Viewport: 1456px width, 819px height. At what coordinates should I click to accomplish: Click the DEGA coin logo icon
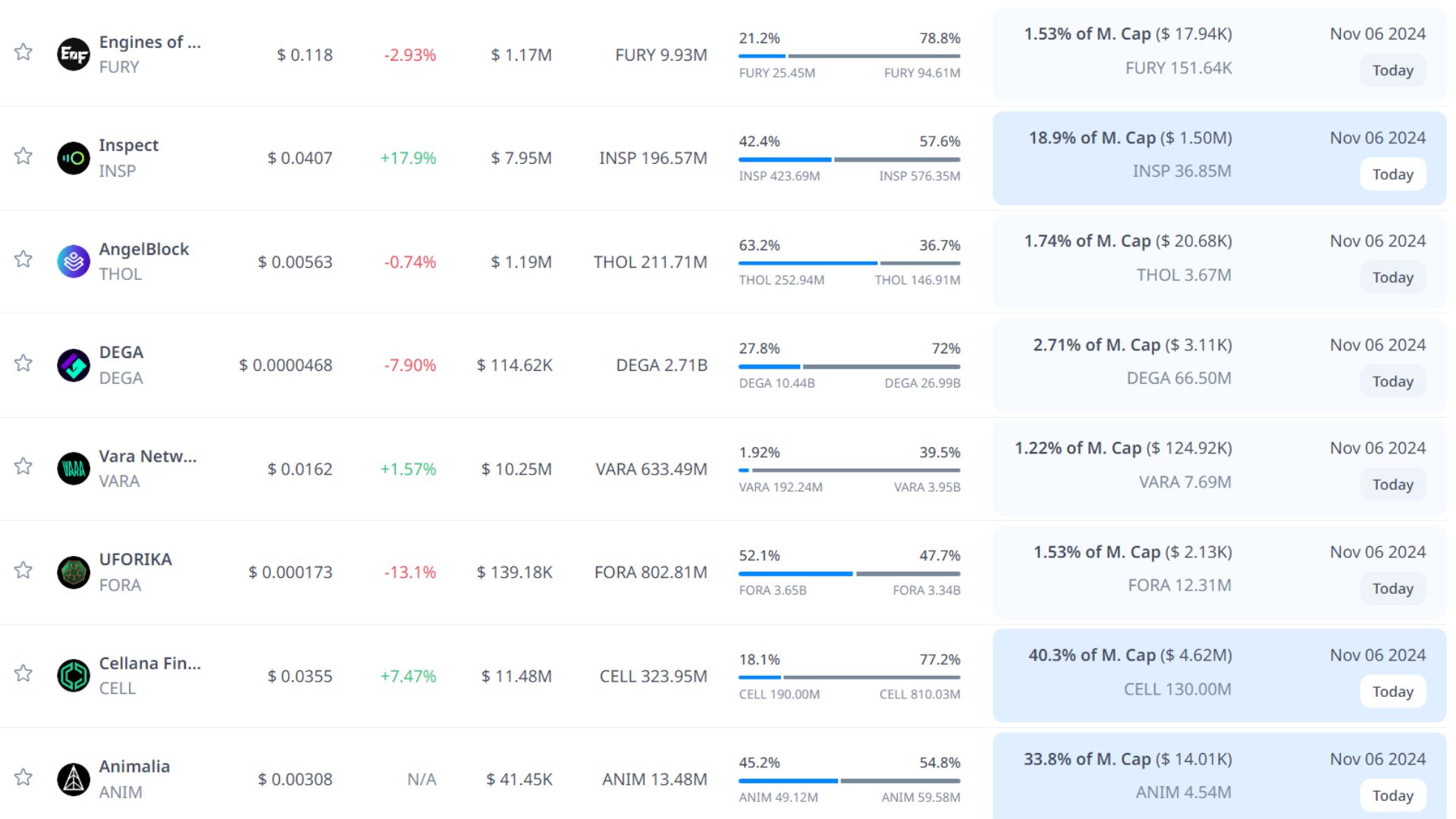(x=74, y=365)
